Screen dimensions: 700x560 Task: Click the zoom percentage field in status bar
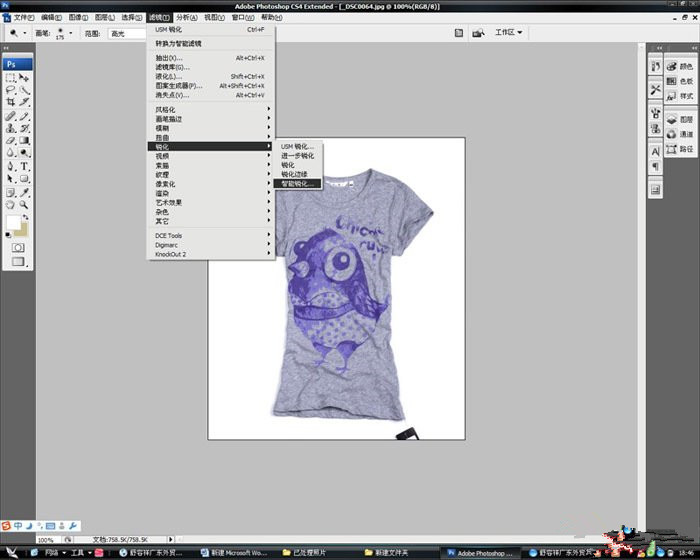click(45, 539)
